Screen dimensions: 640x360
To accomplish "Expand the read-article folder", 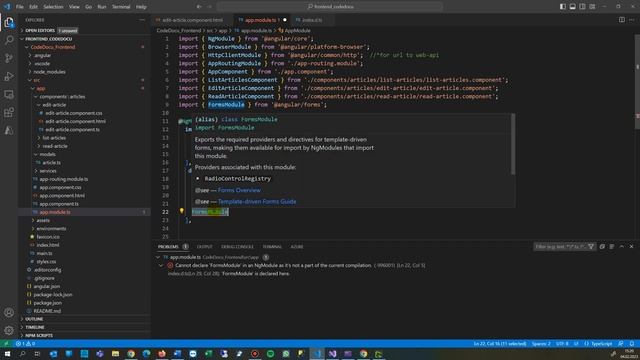I will point(55,146).
